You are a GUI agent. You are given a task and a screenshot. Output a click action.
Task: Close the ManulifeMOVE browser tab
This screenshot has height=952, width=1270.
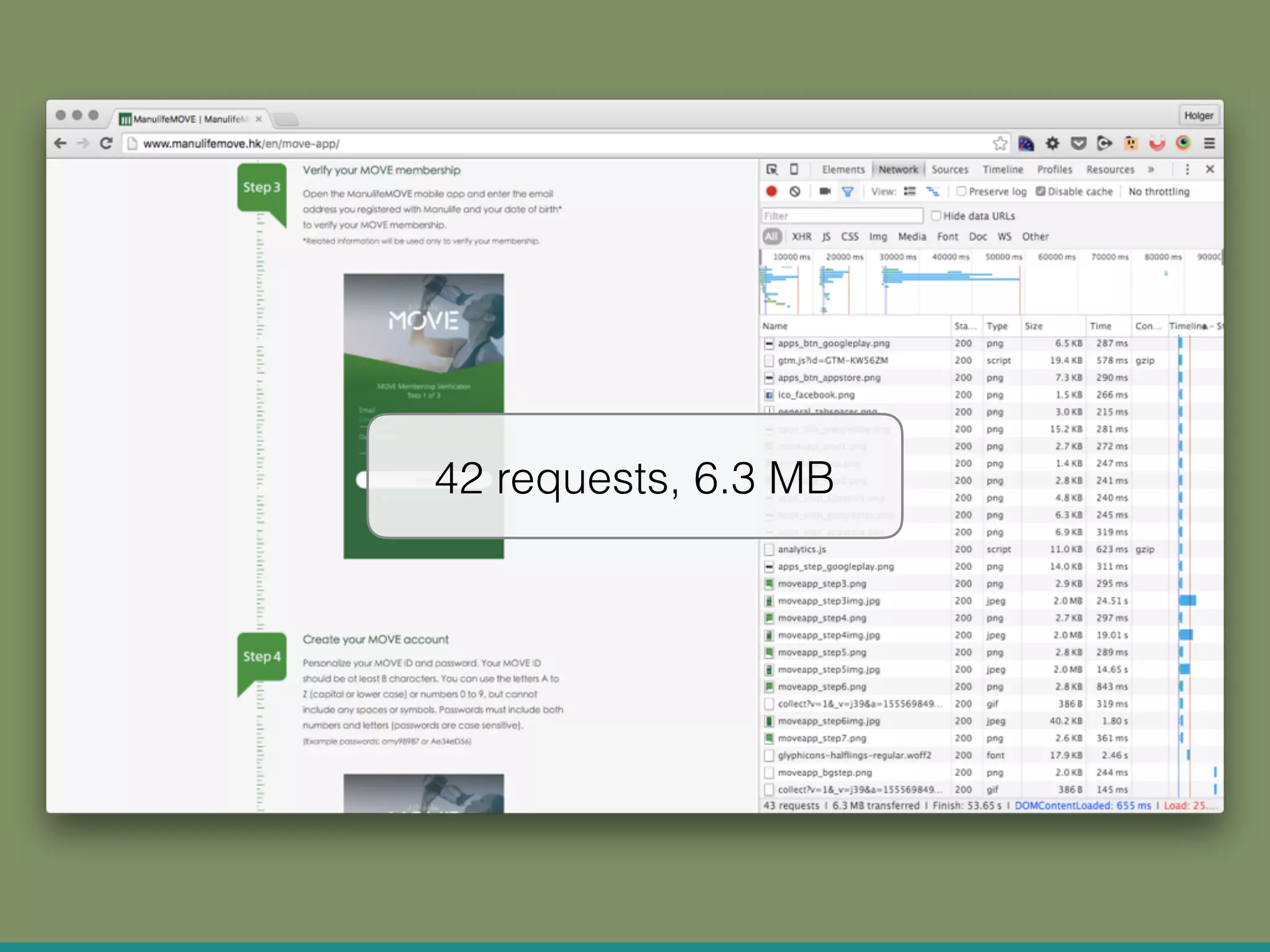pyautogui.click(x=259, y=119)
